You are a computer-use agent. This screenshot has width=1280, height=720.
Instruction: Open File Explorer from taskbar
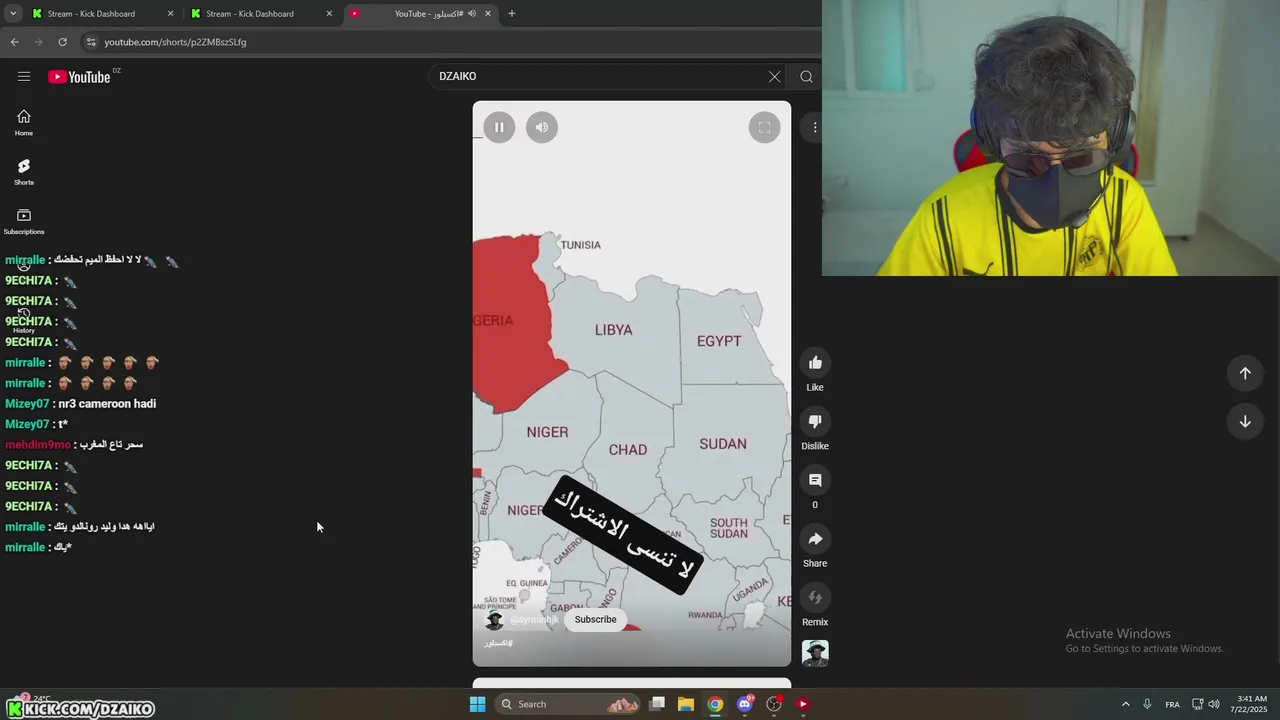[x=686, y=704]
